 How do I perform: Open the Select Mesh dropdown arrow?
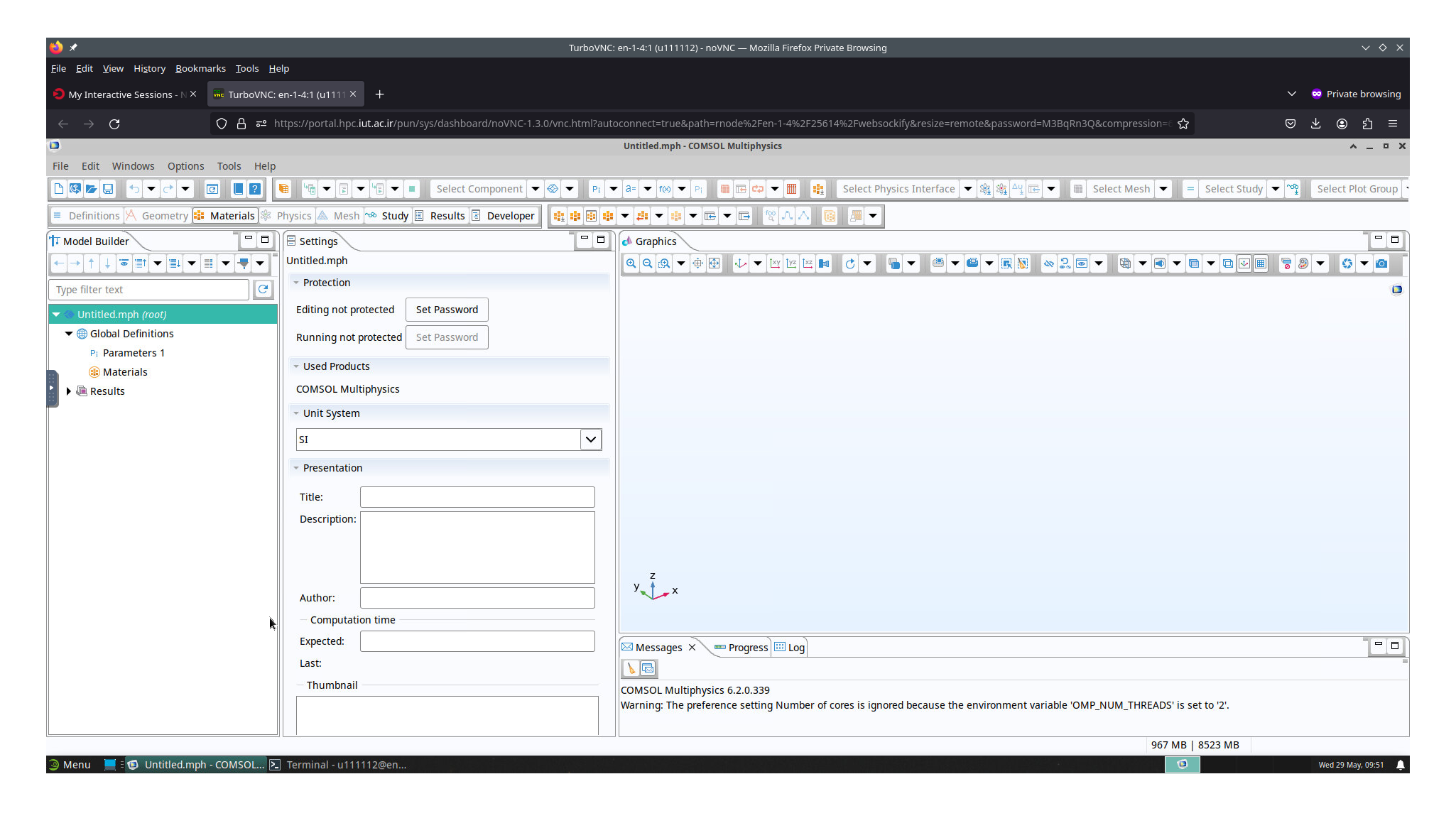click(1163, 189)
